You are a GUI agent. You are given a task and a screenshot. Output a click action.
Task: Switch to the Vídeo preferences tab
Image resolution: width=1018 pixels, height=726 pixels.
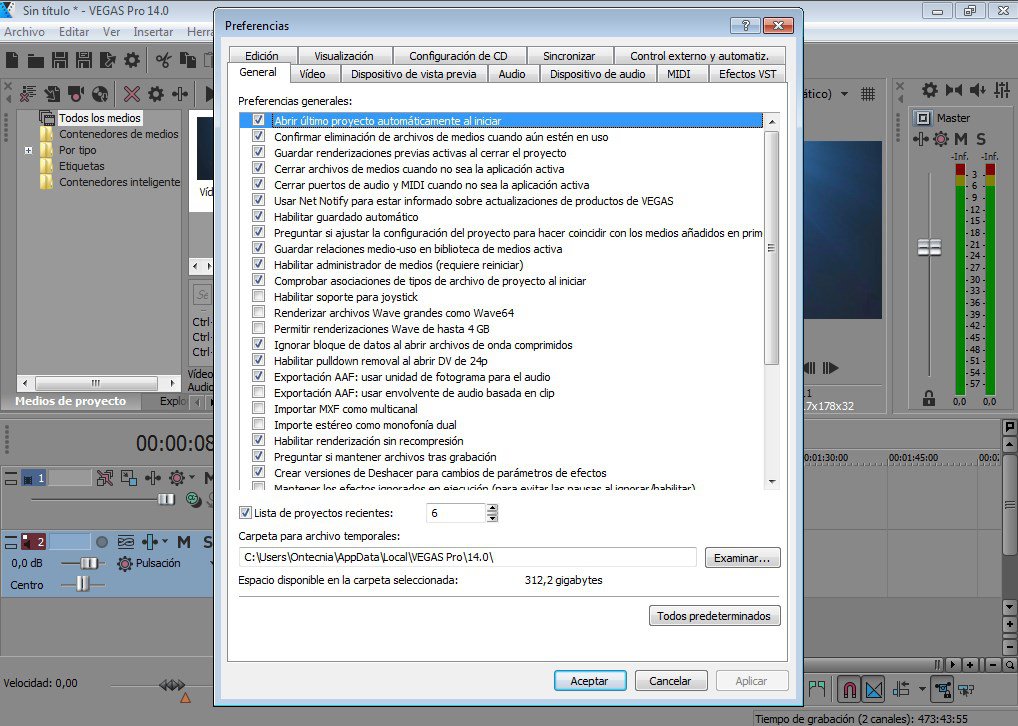312,74
